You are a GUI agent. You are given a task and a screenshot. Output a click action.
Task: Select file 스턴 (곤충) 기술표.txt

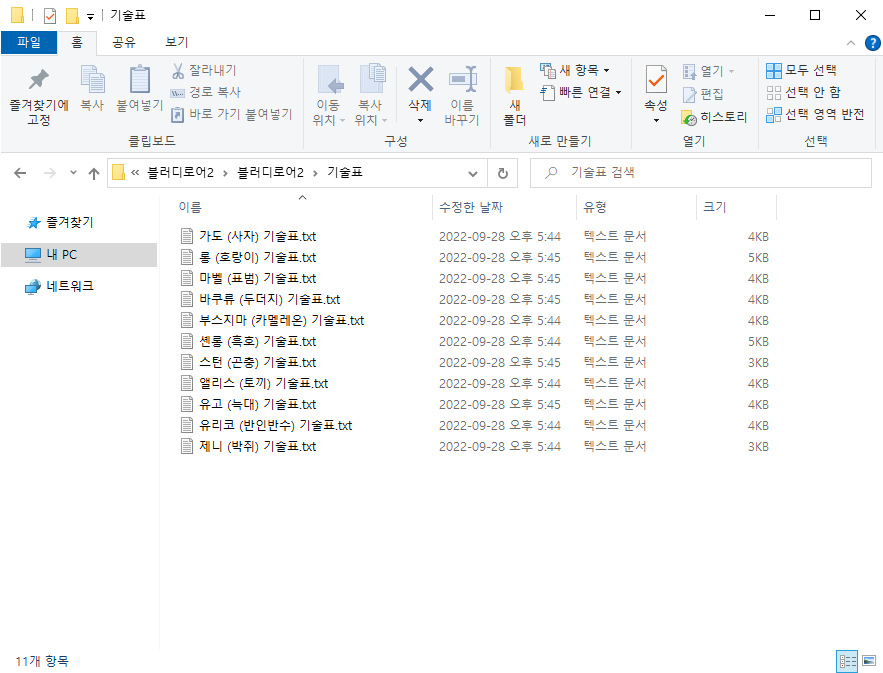coord(257,362)
